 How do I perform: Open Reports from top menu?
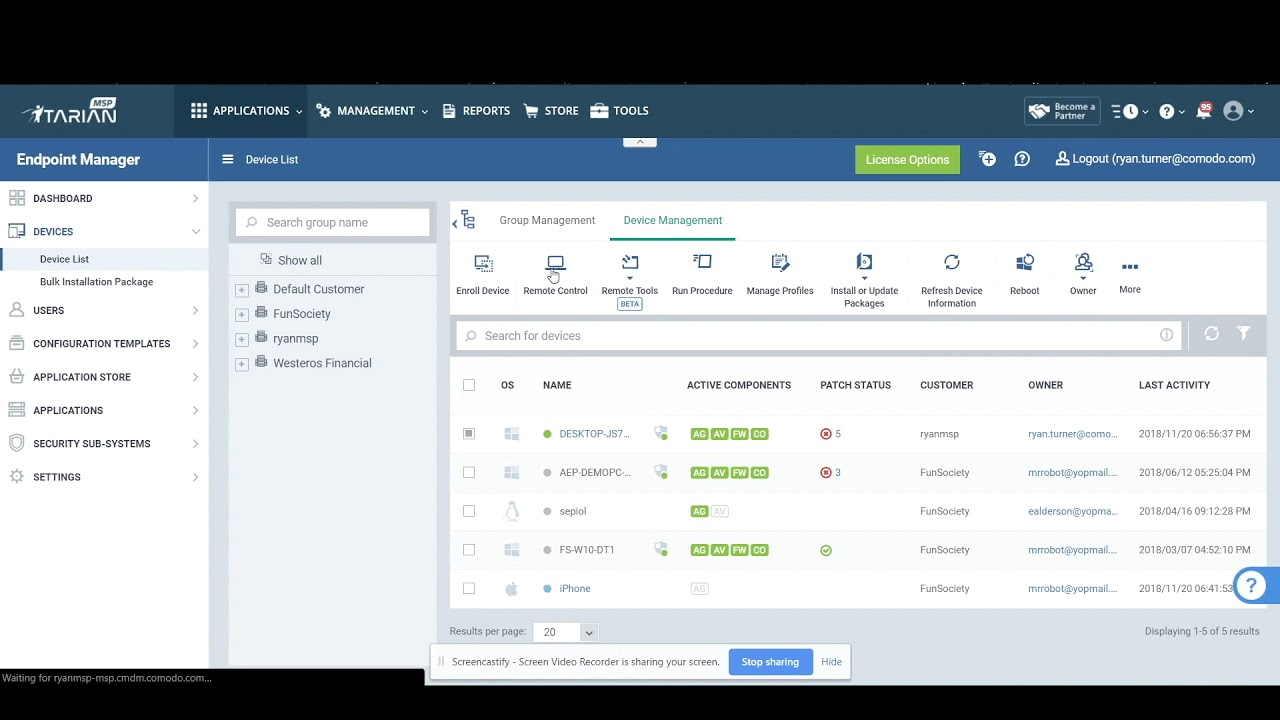click(476, 111)
